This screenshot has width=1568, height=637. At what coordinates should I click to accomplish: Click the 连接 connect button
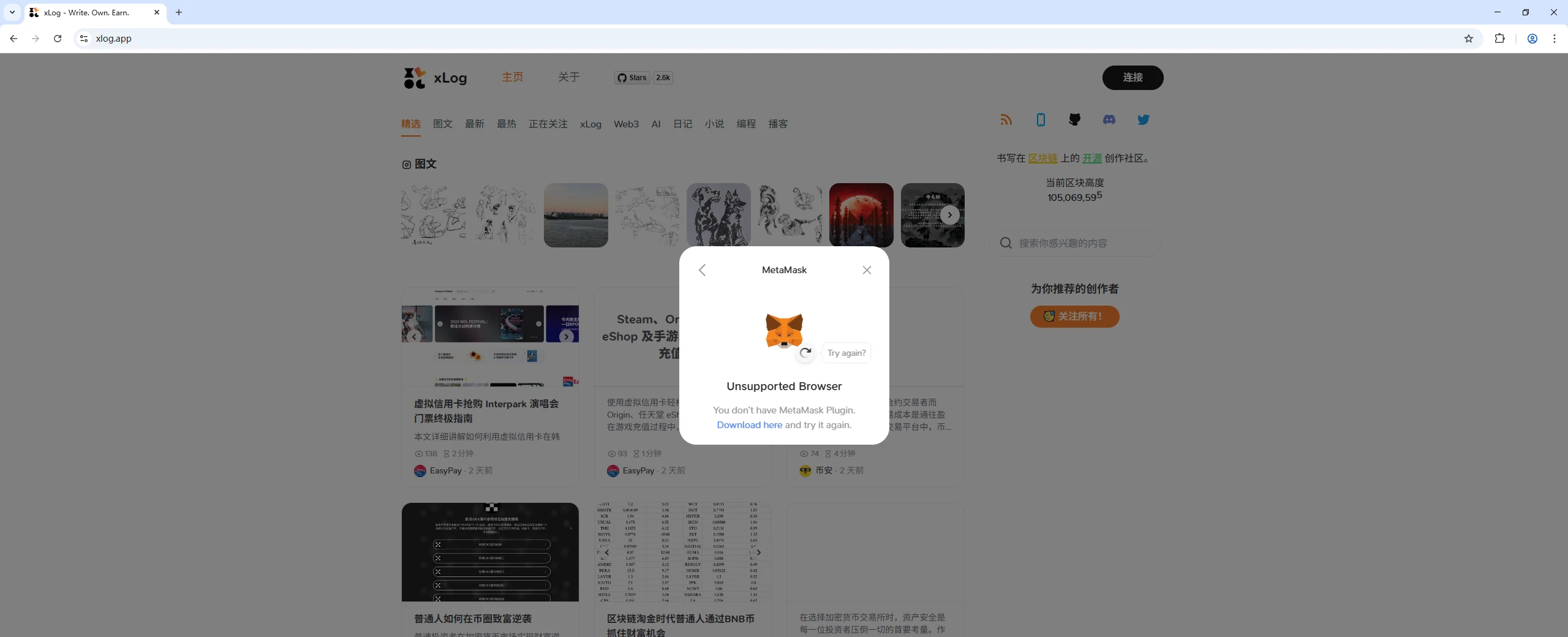pyautogui.click(x=1133, y=78)
